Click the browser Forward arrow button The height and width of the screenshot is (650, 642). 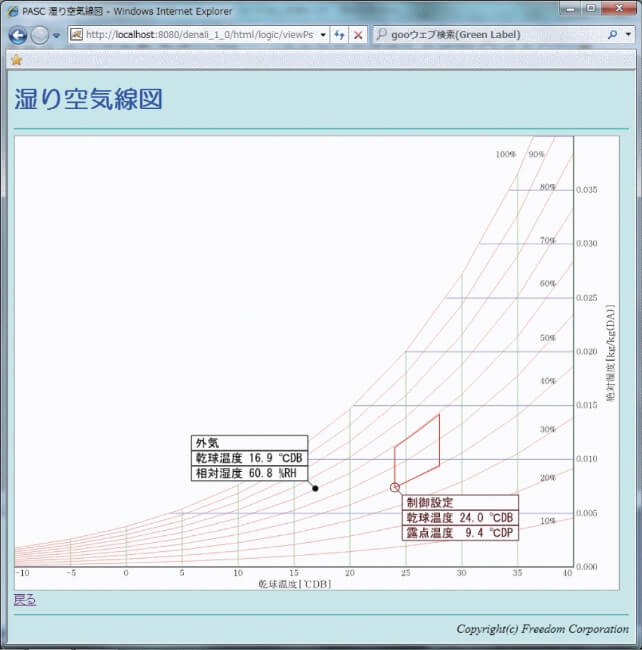tap(39, 35)
